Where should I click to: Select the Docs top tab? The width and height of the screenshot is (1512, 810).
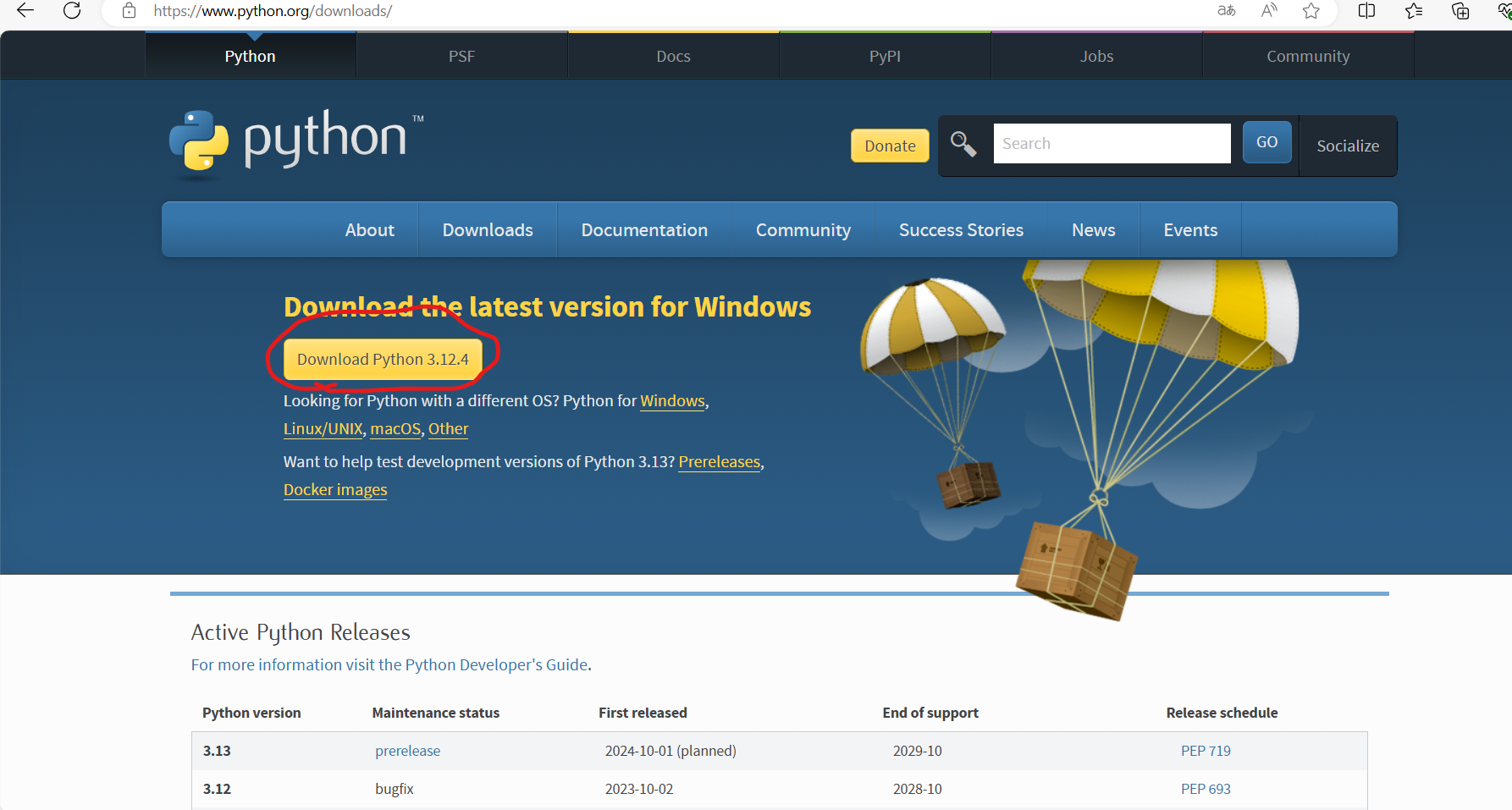[673, 56]
